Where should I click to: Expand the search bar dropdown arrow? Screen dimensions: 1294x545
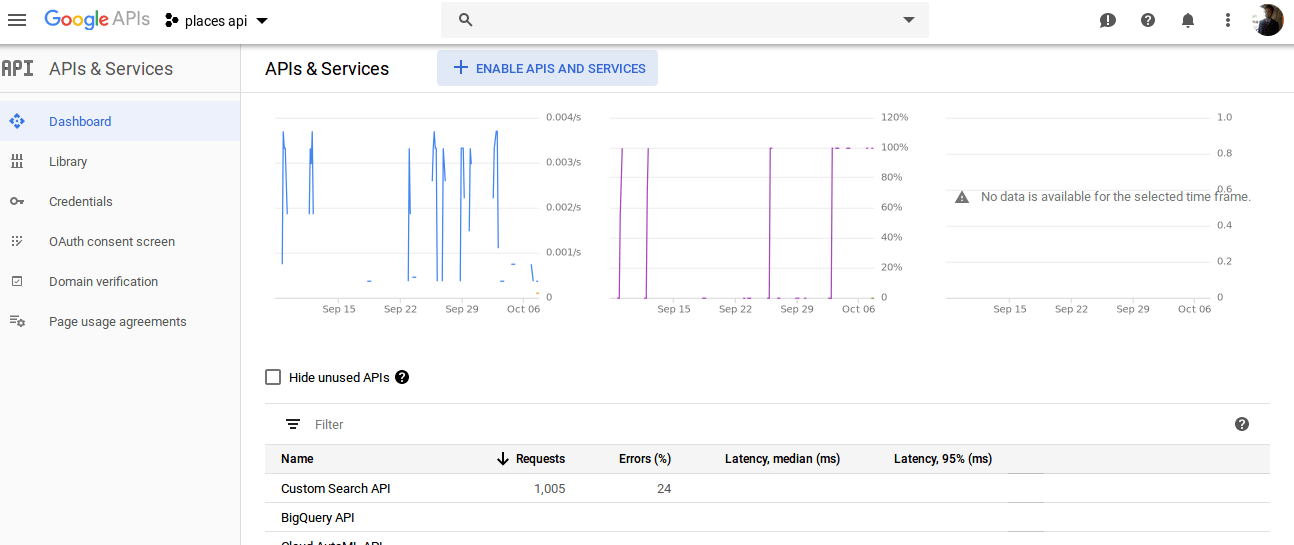coord(909,20)
